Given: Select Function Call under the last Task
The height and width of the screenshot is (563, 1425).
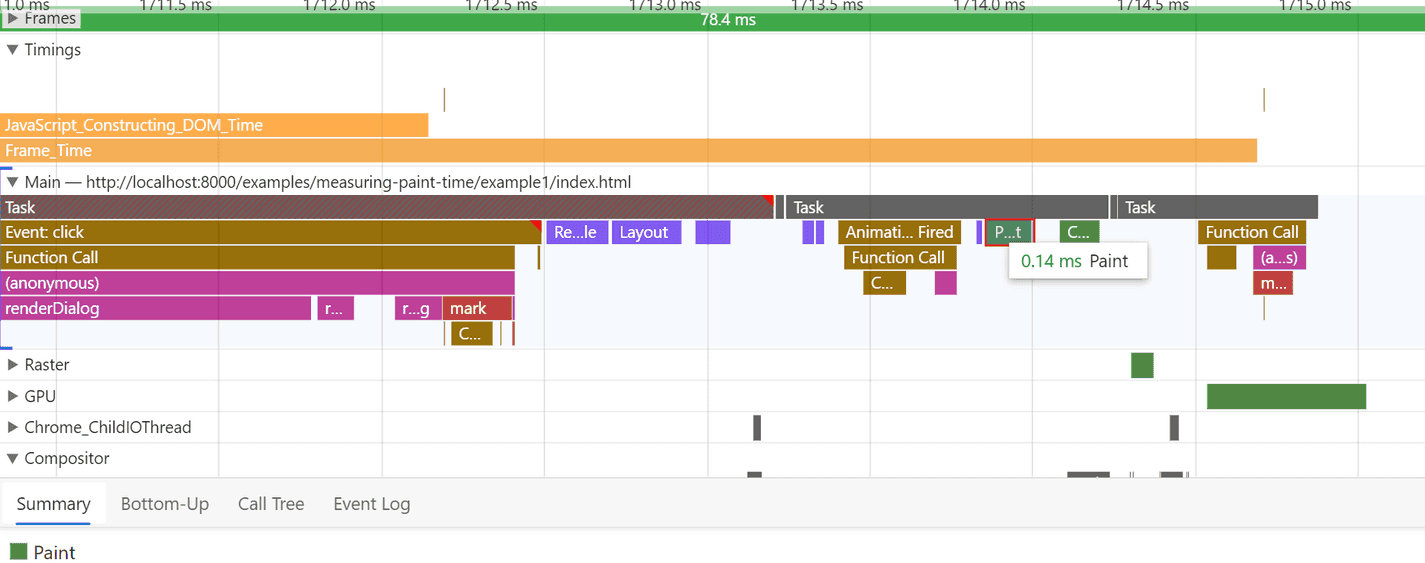Looking at the screenshot, I should point(1252,232).
